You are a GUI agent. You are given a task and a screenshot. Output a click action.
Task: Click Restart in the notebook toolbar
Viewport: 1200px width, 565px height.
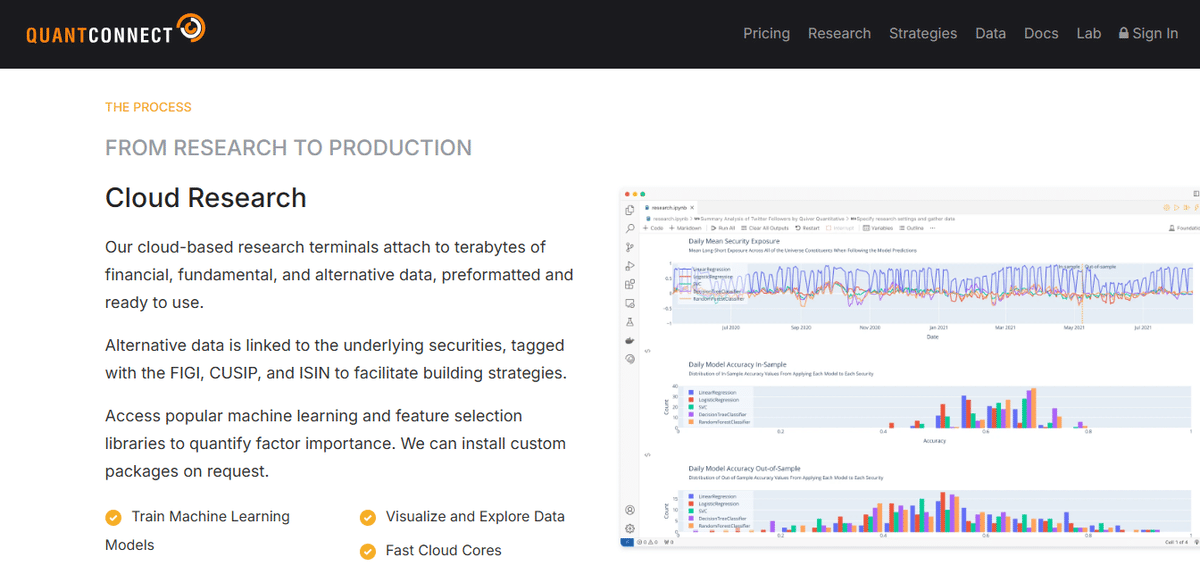(806, 228)
